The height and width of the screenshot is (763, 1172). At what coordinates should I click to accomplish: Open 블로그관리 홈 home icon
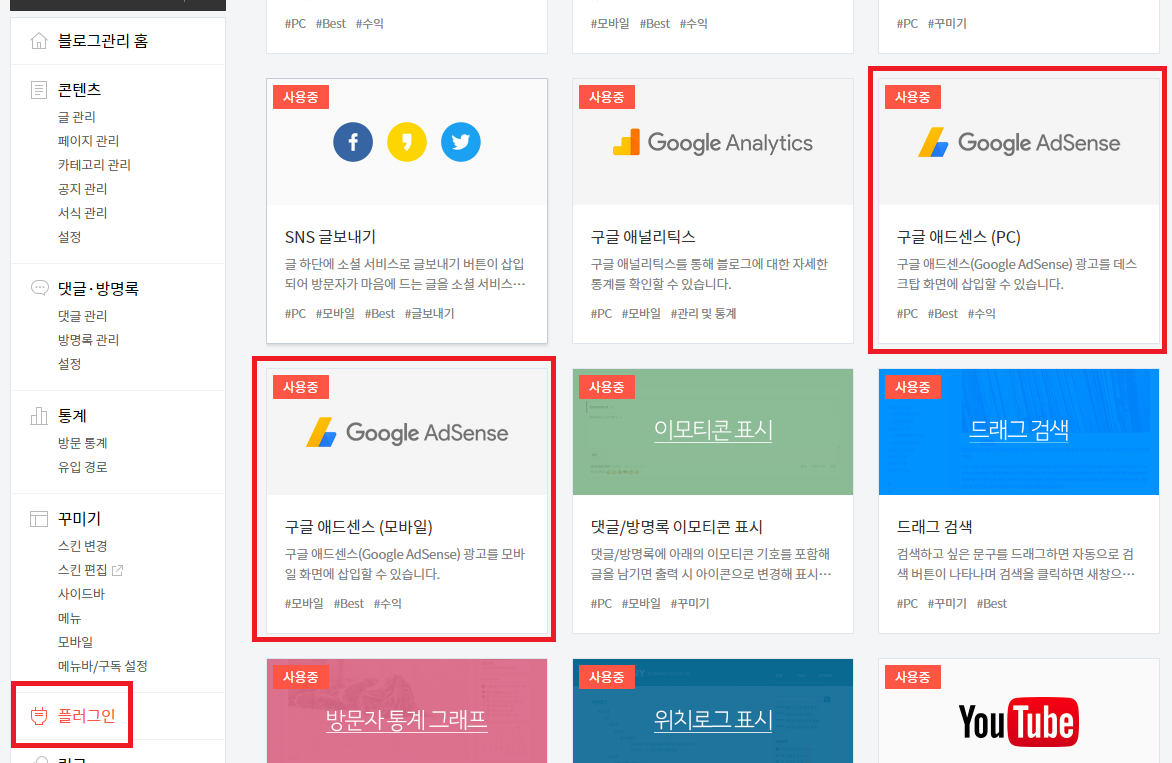pos(39,41)
